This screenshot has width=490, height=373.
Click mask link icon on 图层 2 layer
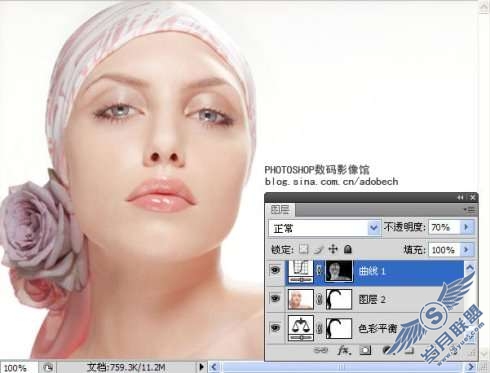point(319,299)
